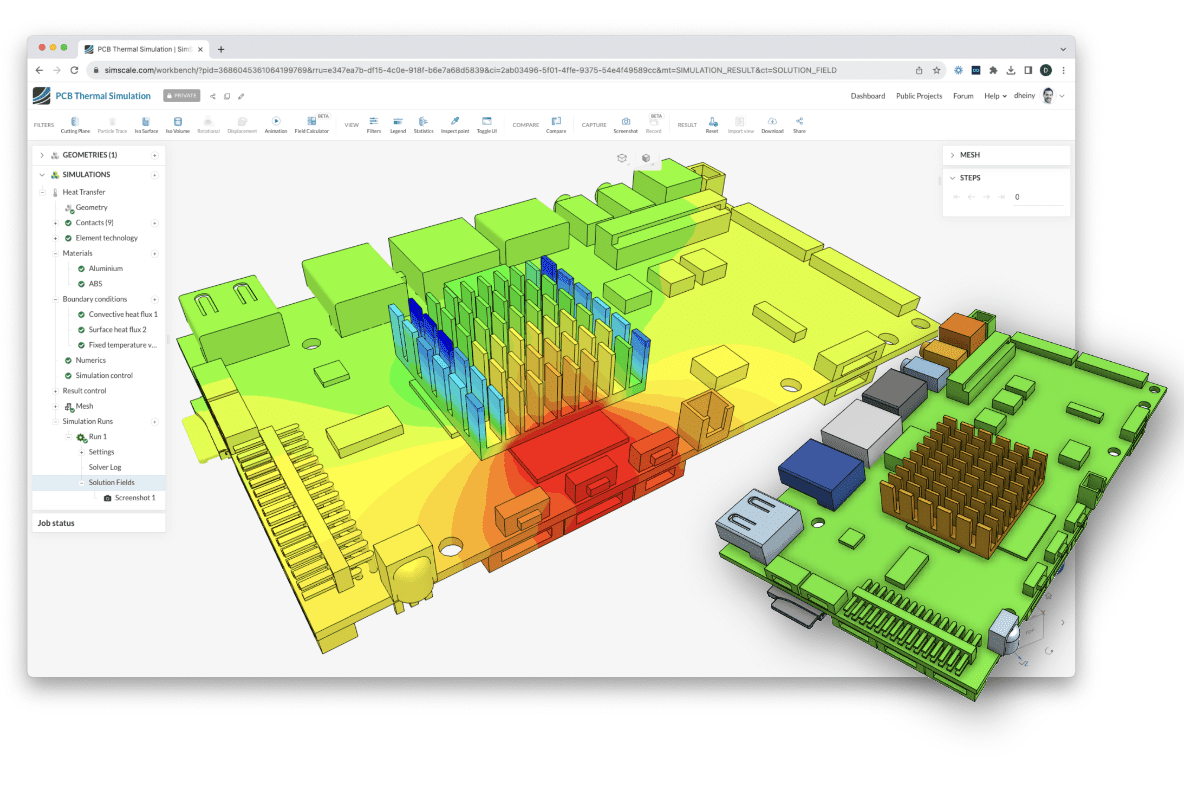Add a new simulation with plus button
This screenshot has width=1184, height=796.
coord(155,174)
